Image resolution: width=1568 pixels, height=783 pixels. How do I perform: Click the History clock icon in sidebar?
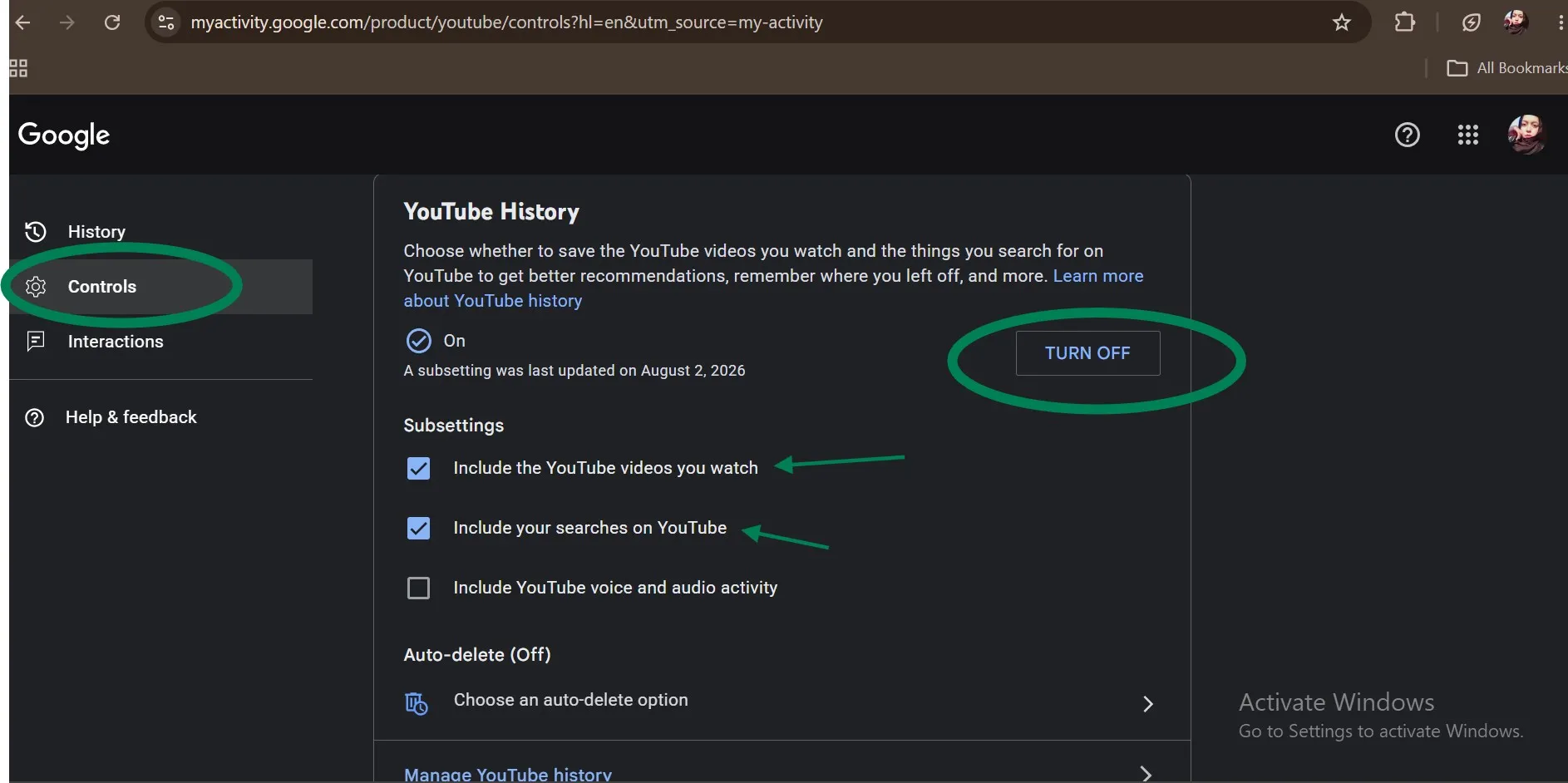click(x=36, y=232)
